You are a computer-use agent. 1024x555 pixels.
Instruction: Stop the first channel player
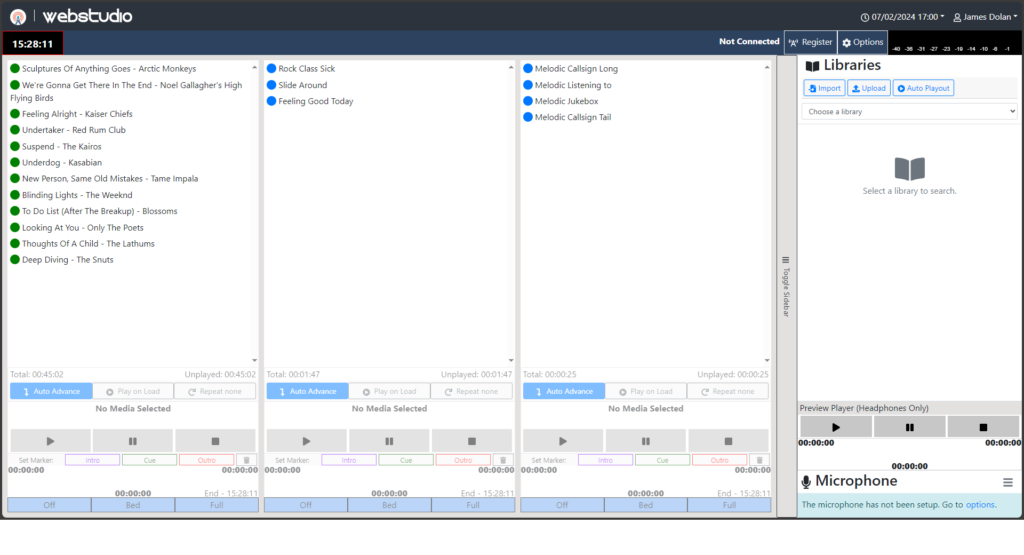pos(216,441)
